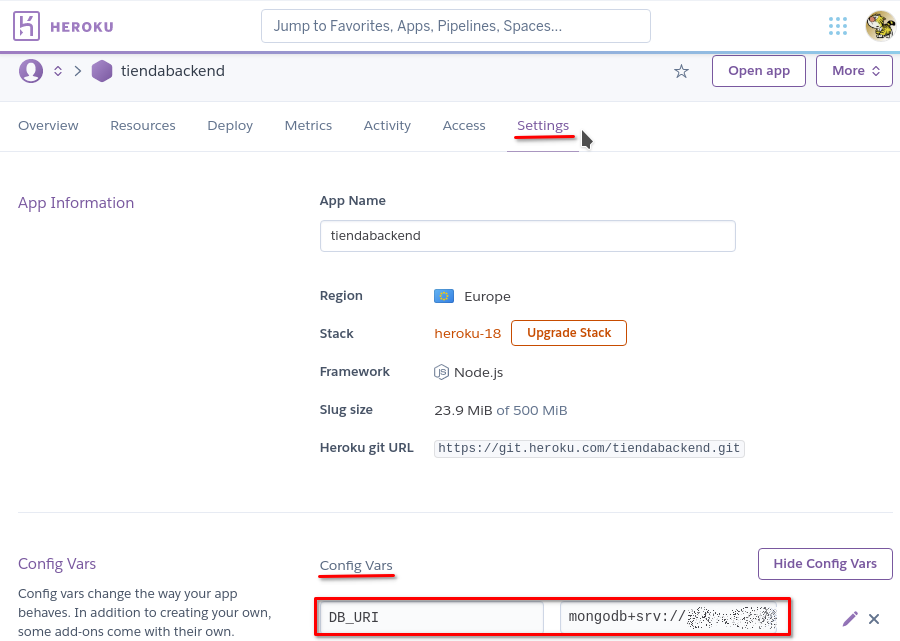The height and width of the screenshot is (641, 900).
Task: Select the Settings tab
Action: (x=543, y=126)
